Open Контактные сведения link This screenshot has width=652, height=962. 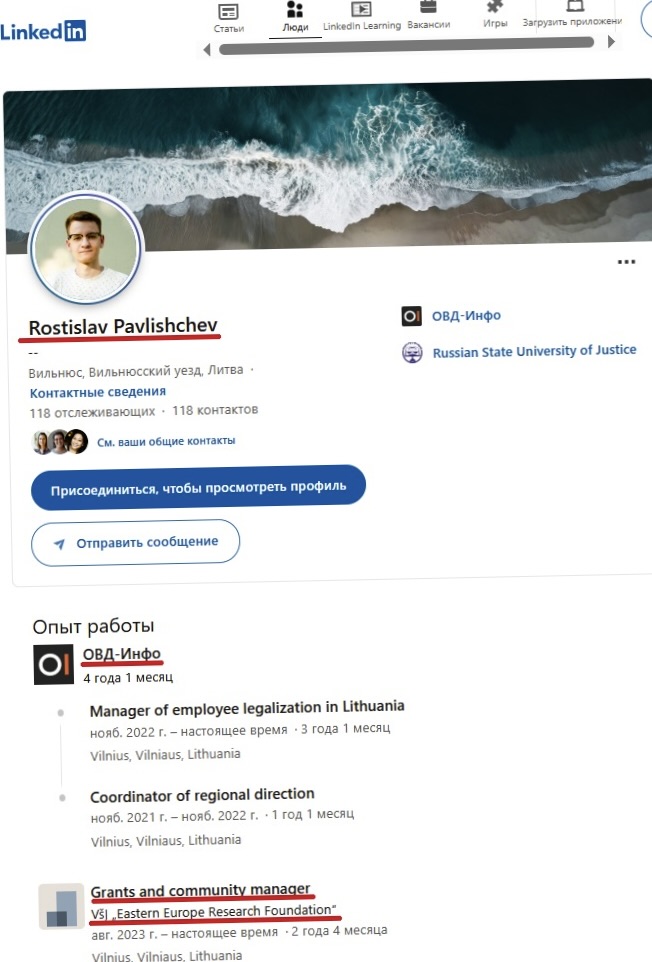point(98,392)
